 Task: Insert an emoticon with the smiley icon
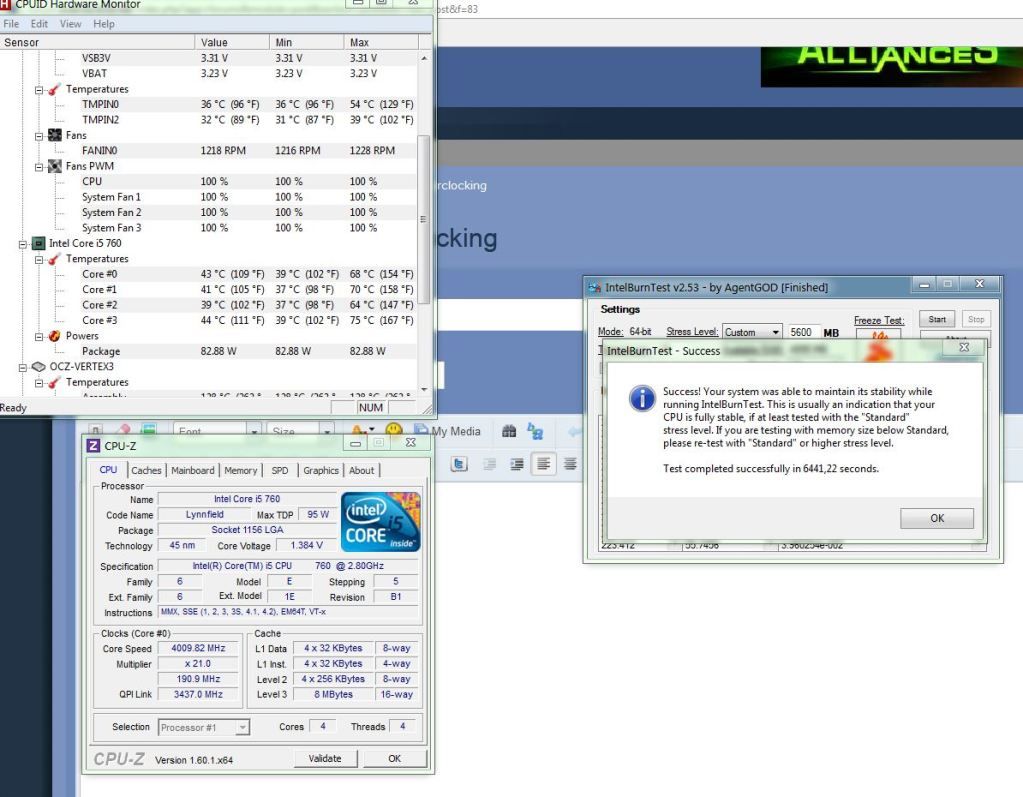tap(393, 430)
